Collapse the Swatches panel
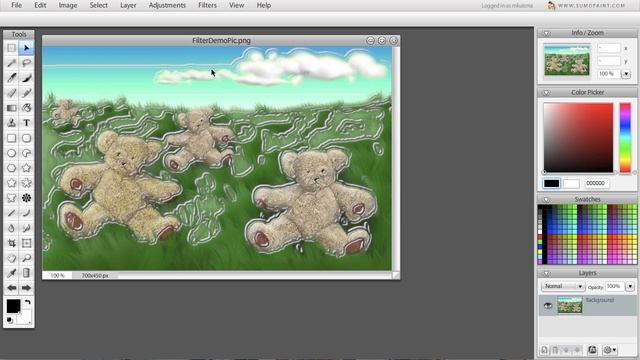 click(546, 200)
